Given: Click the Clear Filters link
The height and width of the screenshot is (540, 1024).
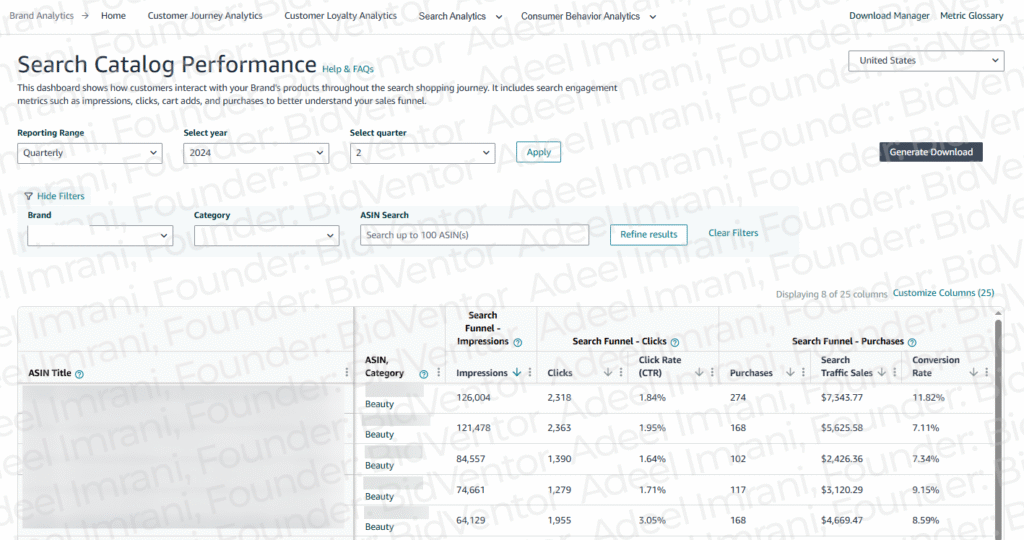Looking at the screenshot, I should (x=733, y=233).
